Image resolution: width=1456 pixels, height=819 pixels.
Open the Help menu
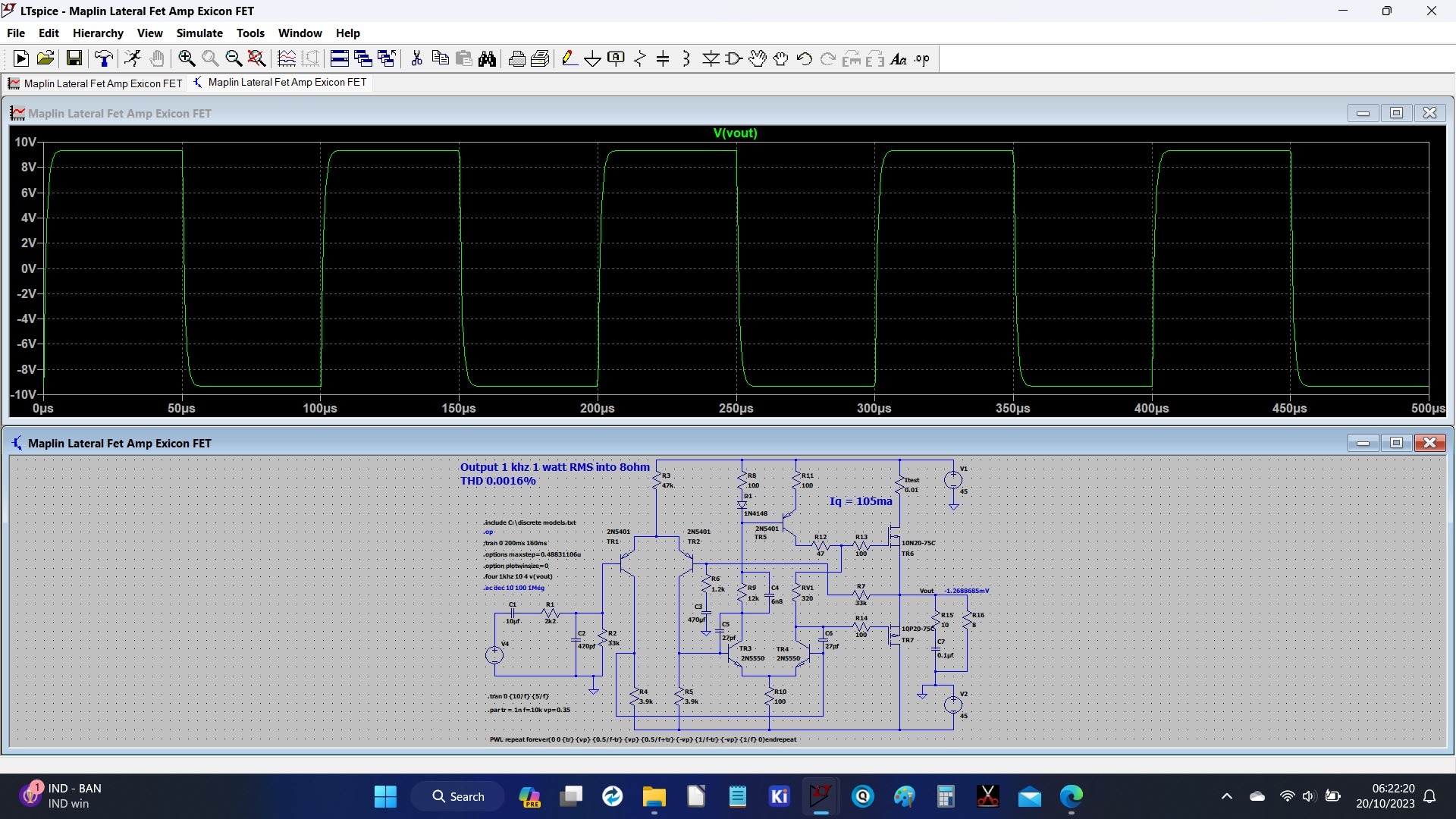click(348, 33)
